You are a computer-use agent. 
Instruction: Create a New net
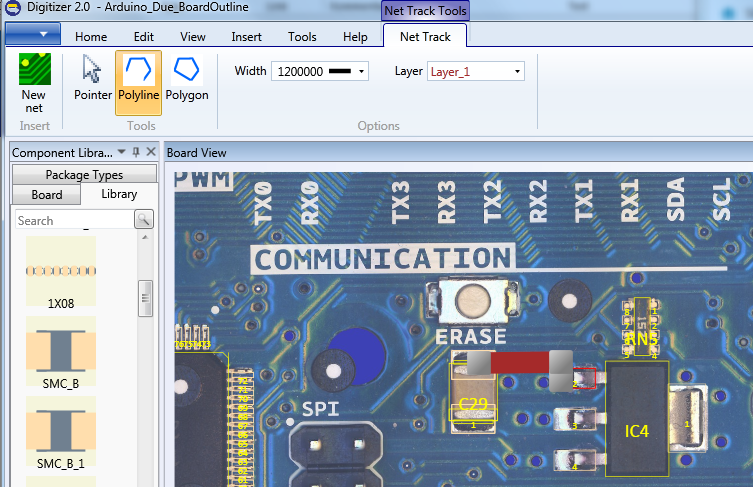pyautogui.click(x=34, y=84)
